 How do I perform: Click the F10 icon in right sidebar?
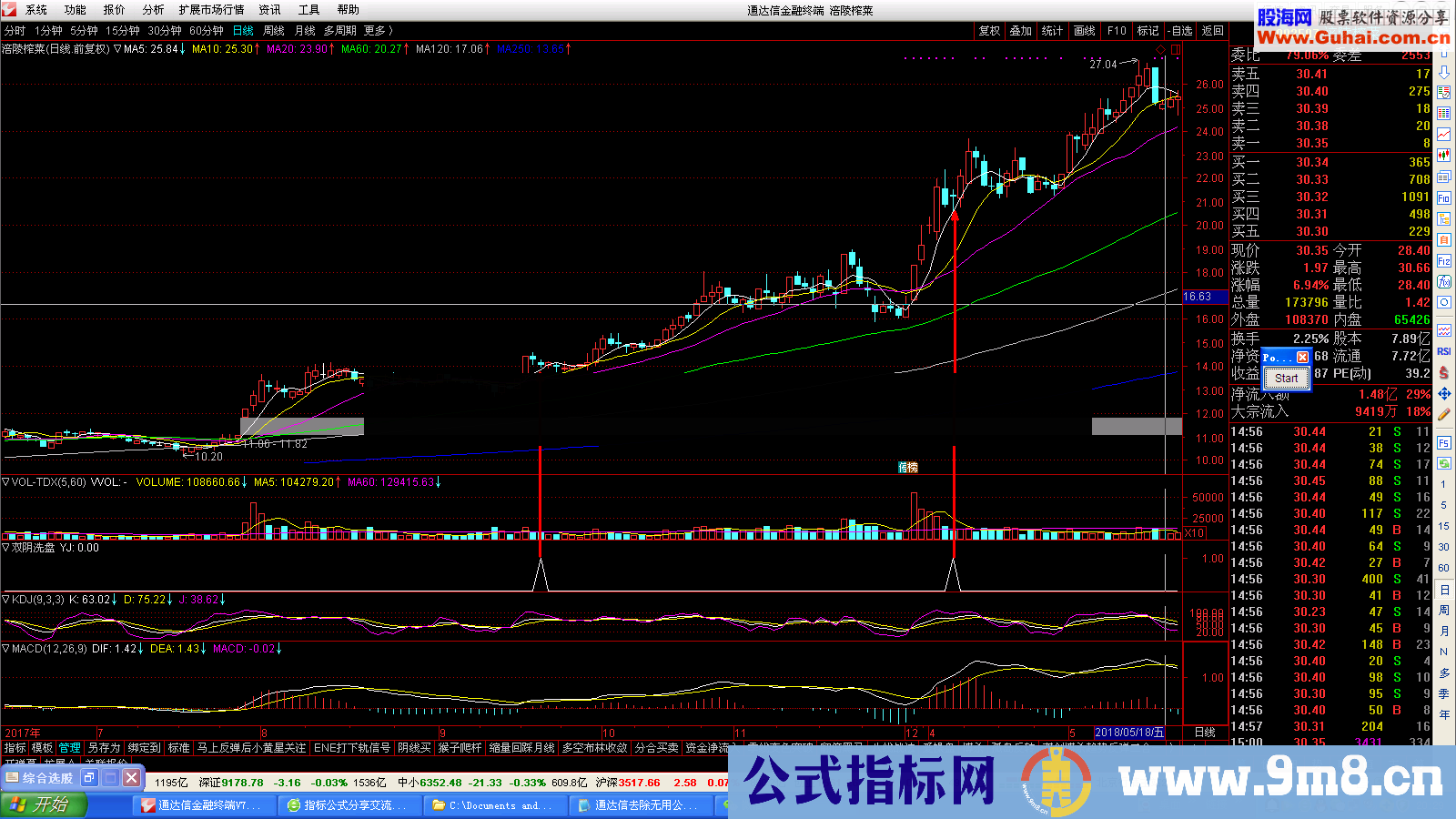pos(1444,197)
